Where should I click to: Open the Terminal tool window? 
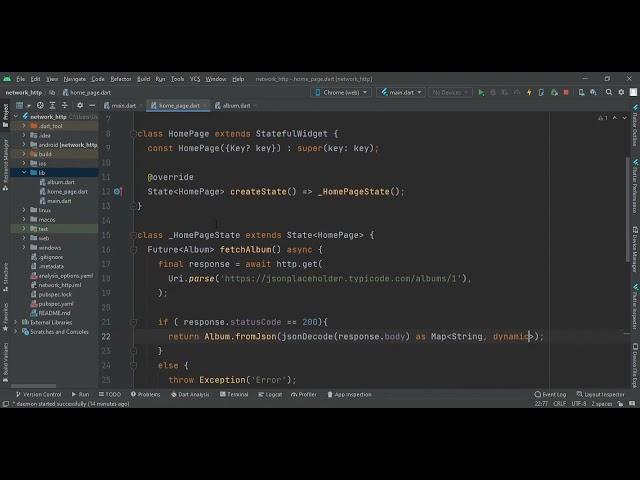(x=234, y=395)
